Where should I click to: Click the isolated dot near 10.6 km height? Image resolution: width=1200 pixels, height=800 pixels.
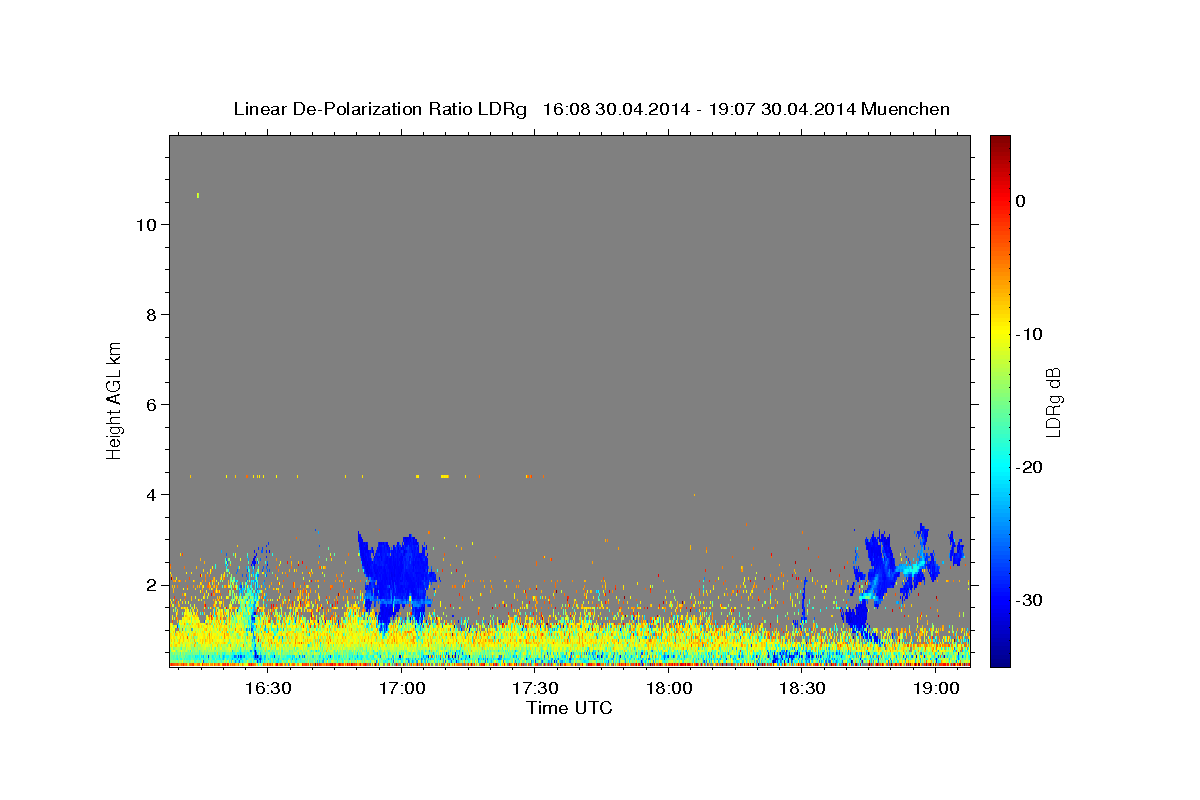point(198,195)
